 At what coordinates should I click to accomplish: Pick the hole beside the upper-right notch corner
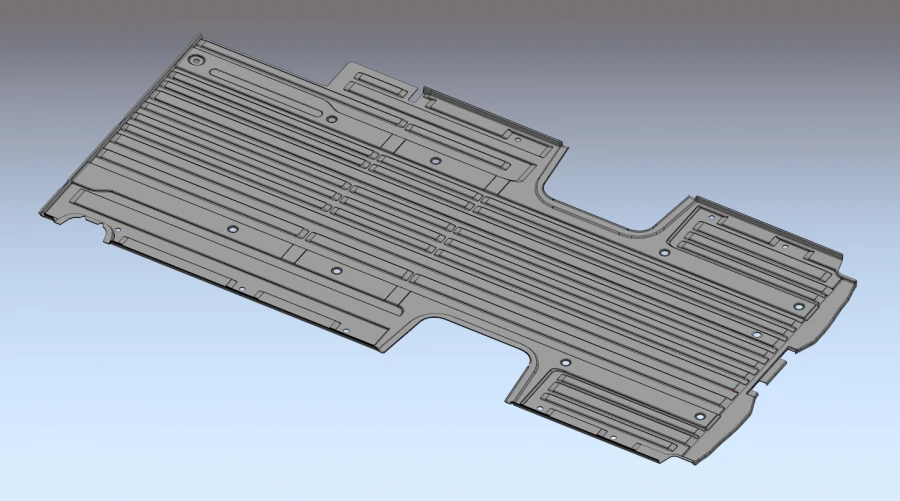(664, 252)
